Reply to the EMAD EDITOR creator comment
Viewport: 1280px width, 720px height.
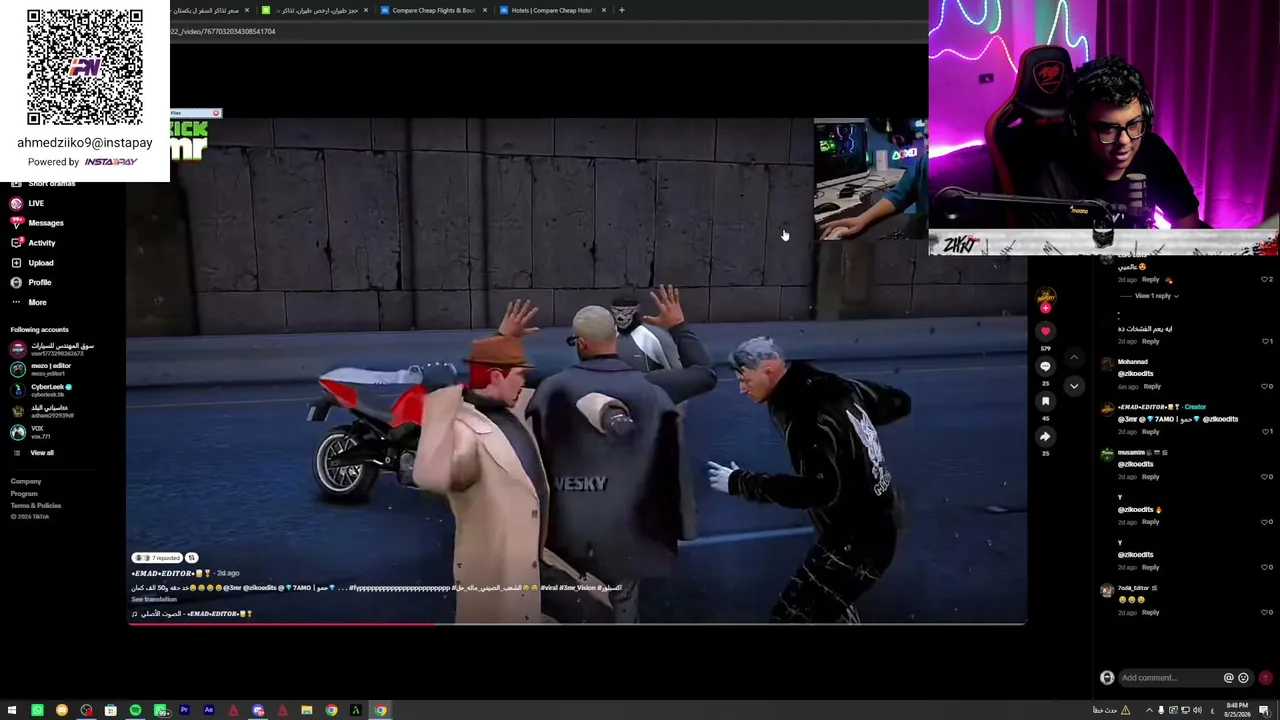click(x=1151, y=431)
